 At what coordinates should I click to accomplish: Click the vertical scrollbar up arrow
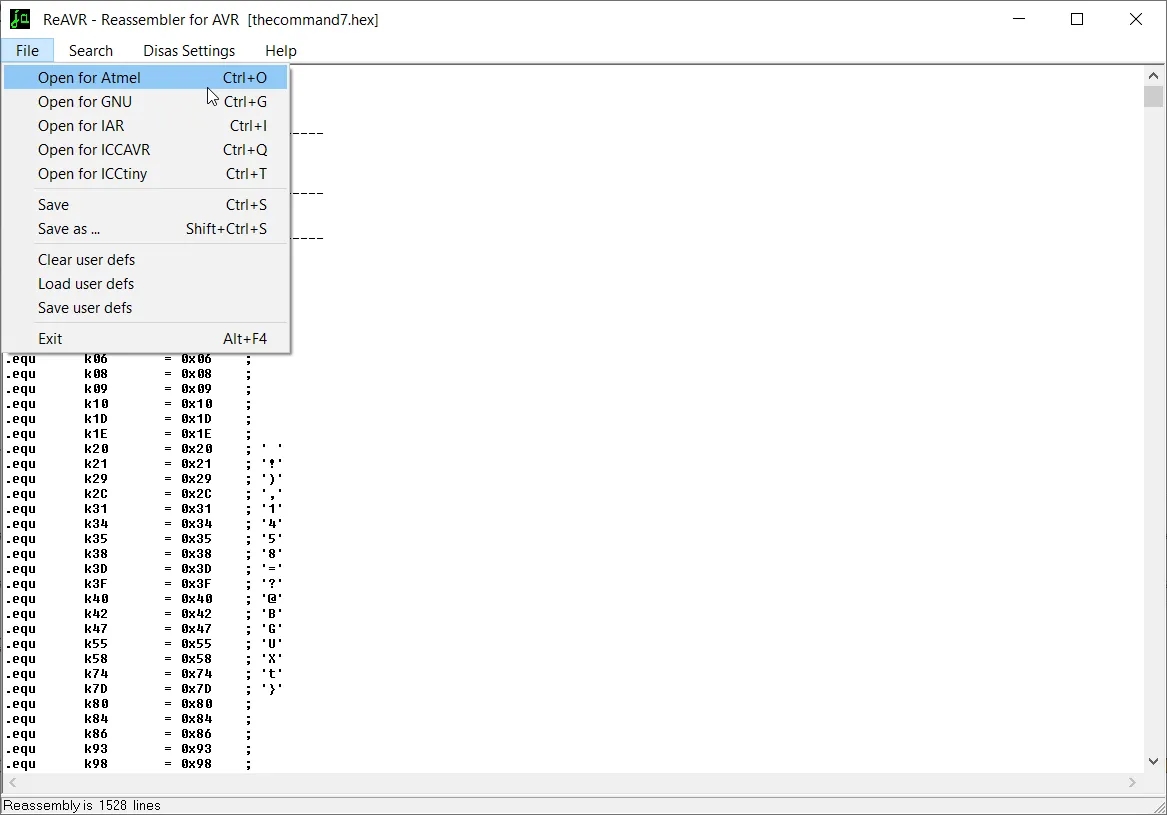click(1154, 76)
